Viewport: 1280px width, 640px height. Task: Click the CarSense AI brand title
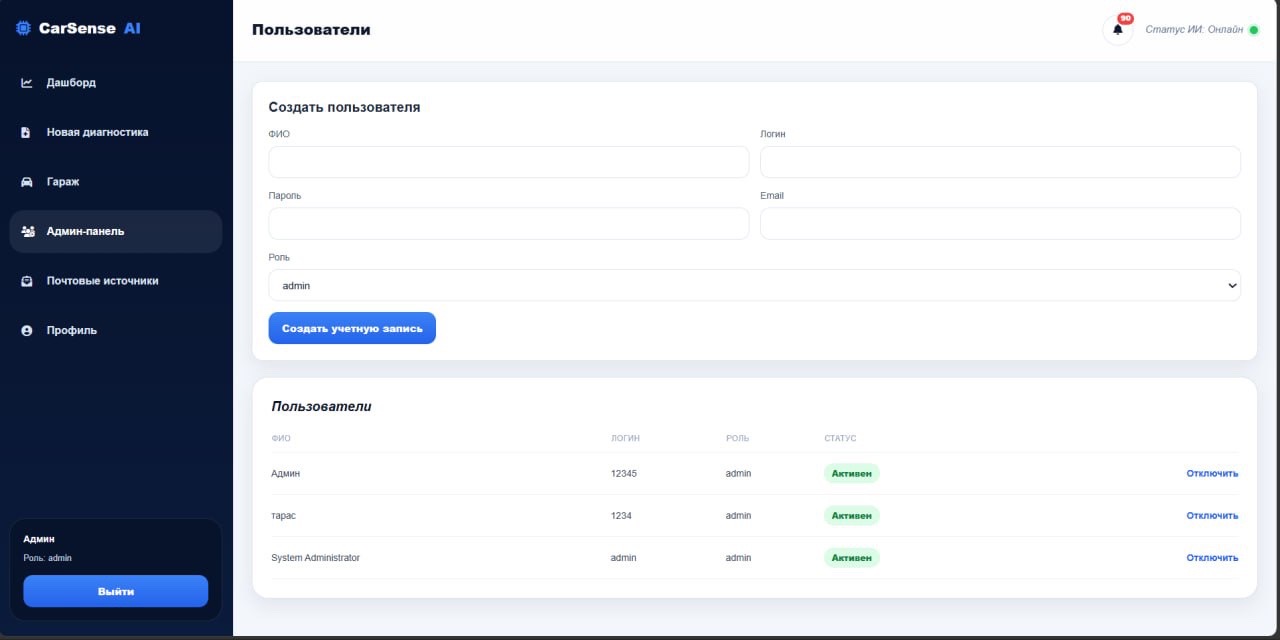tap(90, 28)
